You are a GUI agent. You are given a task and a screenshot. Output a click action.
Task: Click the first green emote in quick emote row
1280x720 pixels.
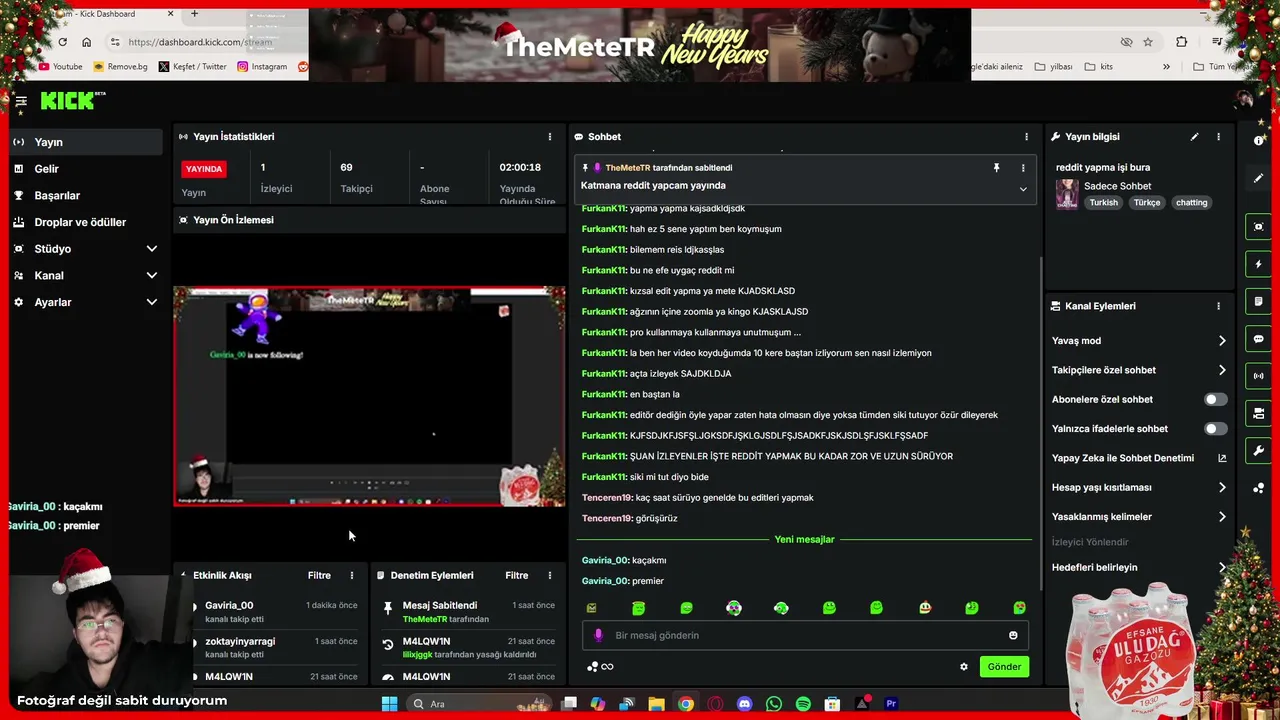coord(639,608)
